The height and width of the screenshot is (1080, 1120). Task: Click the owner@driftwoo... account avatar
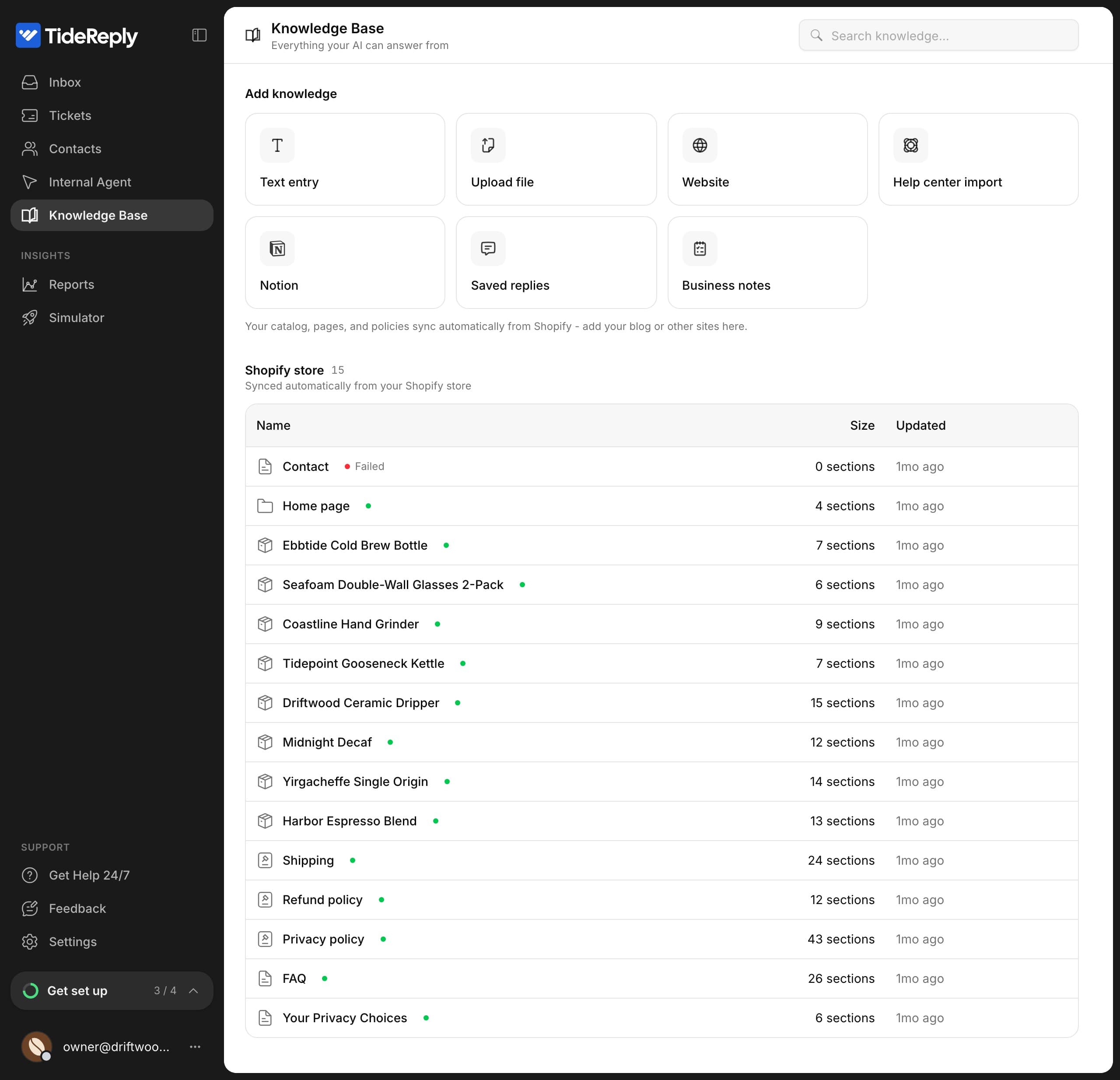[x=37, y=1047]
